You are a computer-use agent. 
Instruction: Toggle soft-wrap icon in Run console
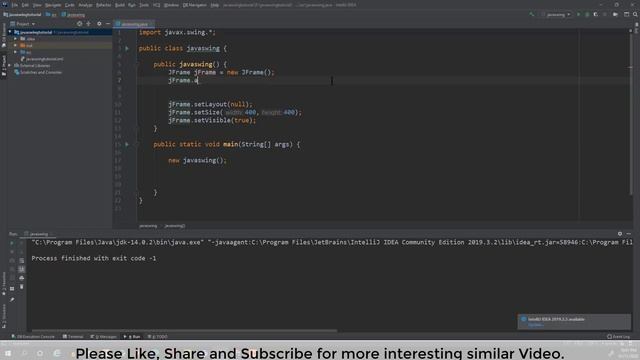pos(22,260)
